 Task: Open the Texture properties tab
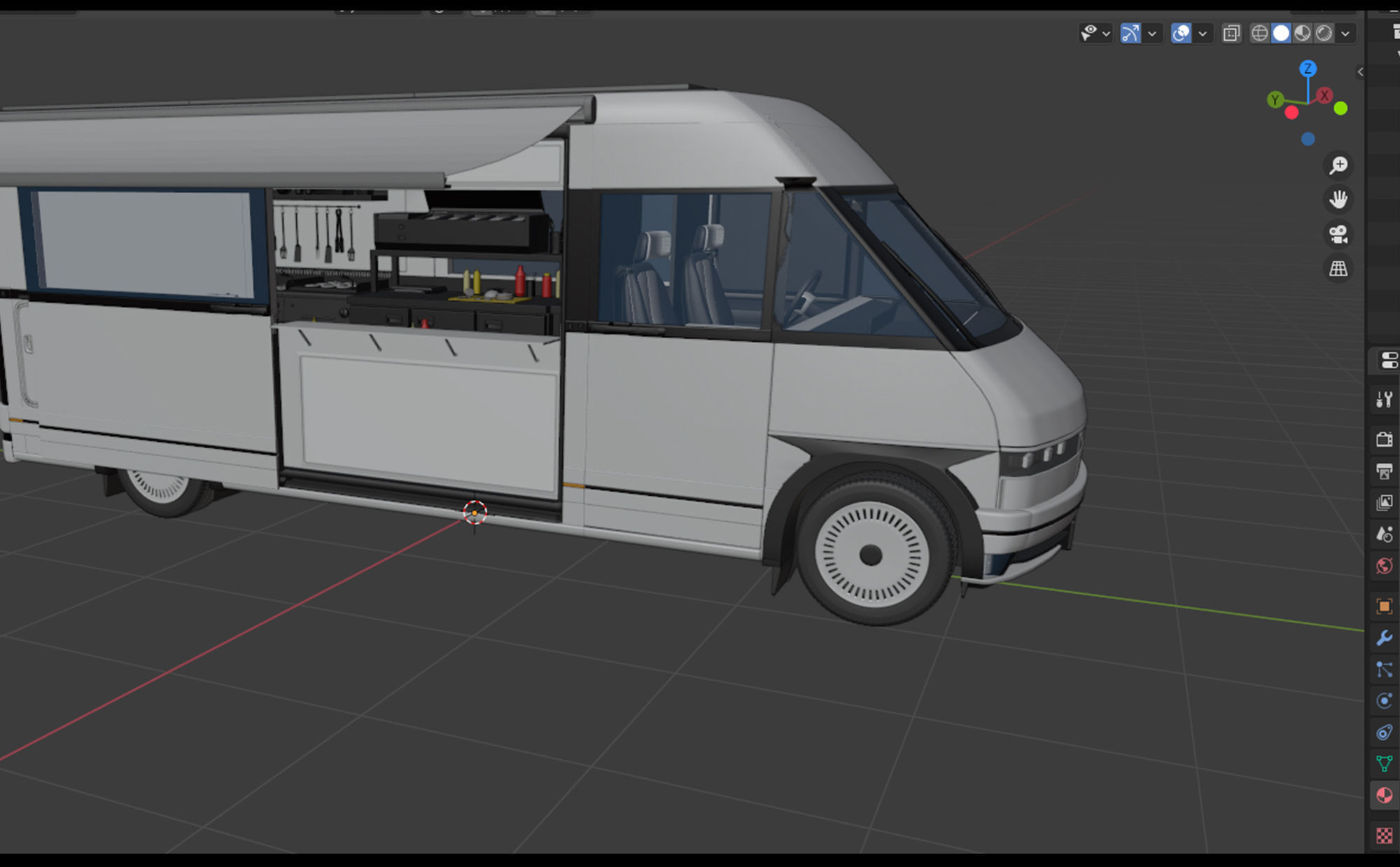1384,835
